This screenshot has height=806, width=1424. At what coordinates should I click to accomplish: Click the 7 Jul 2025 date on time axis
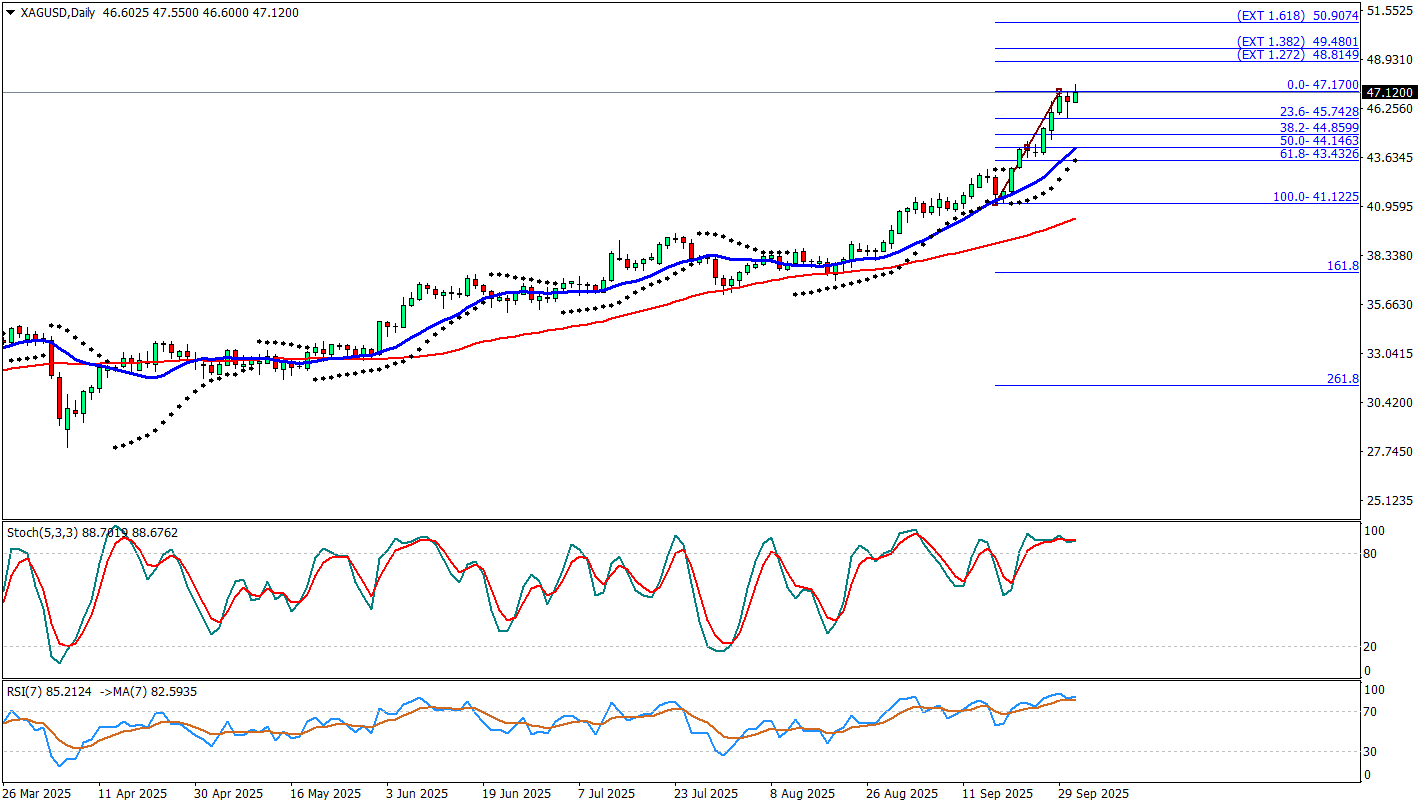pyautogui.click(x=606, y=793)
